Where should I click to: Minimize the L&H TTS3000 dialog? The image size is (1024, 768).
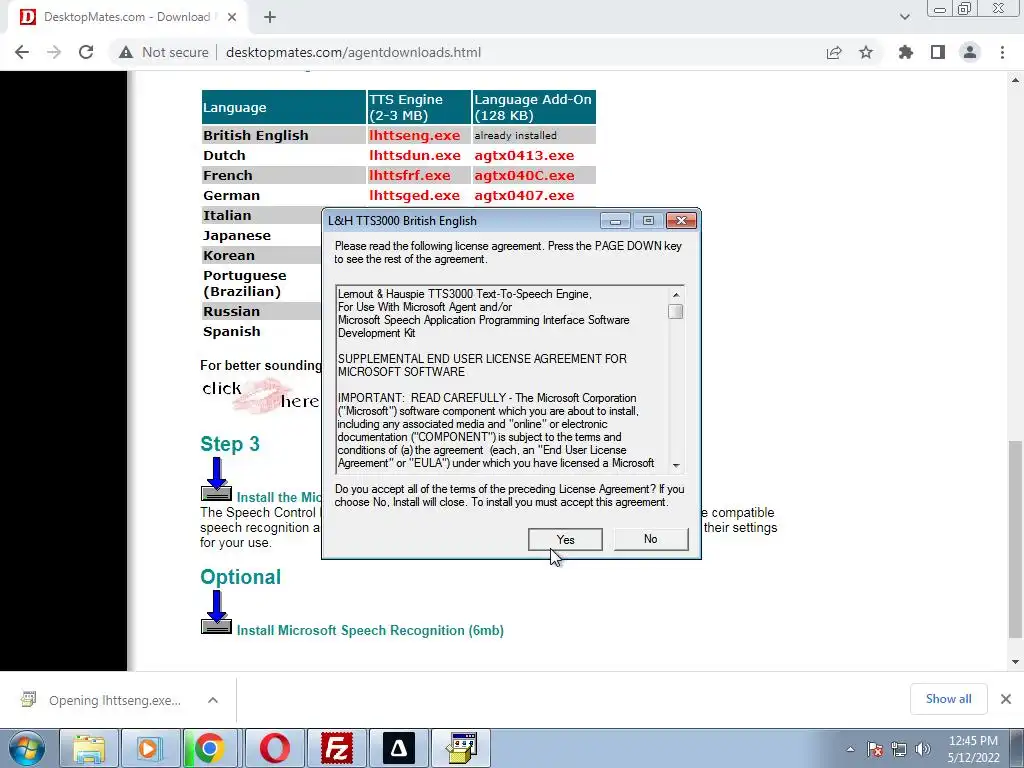coord(615,221)
